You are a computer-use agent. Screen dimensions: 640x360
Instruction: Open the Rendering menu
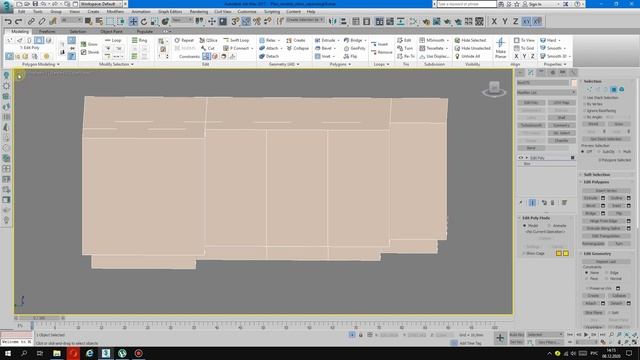(x=199, y=11)
